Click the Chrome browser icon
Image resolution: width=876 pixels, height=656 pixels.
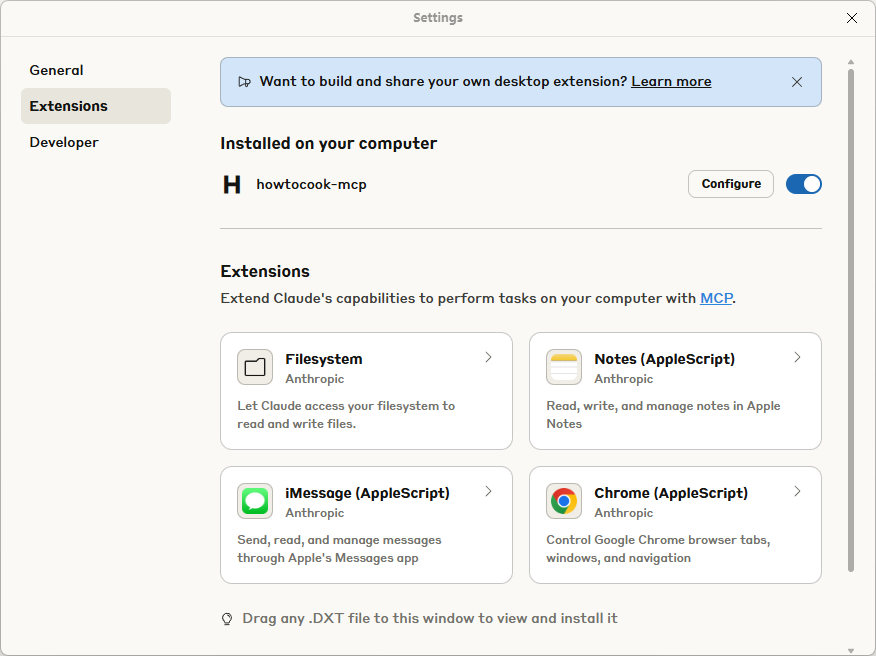click(x=564, y=501)
